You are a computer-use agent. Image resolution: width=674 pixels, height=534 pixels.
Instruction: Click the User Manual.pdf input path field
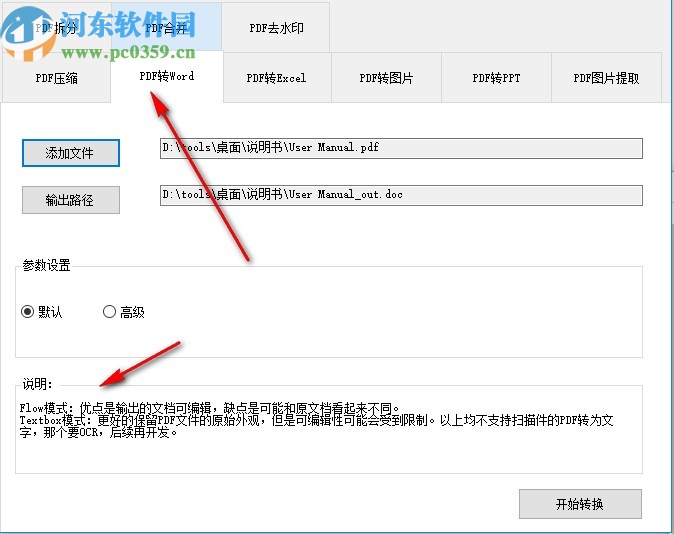401,148
